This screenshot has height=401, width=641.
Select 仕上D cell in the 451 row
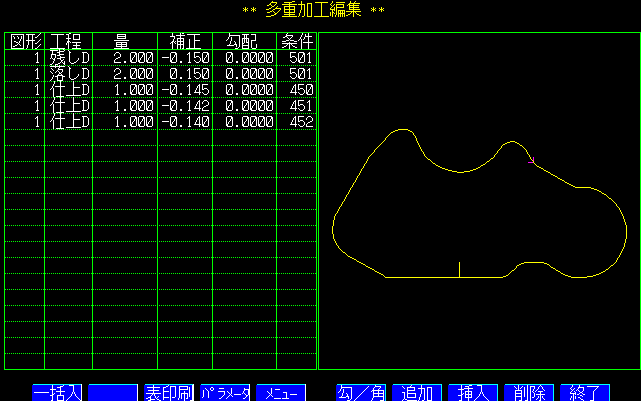coord(69,106)
